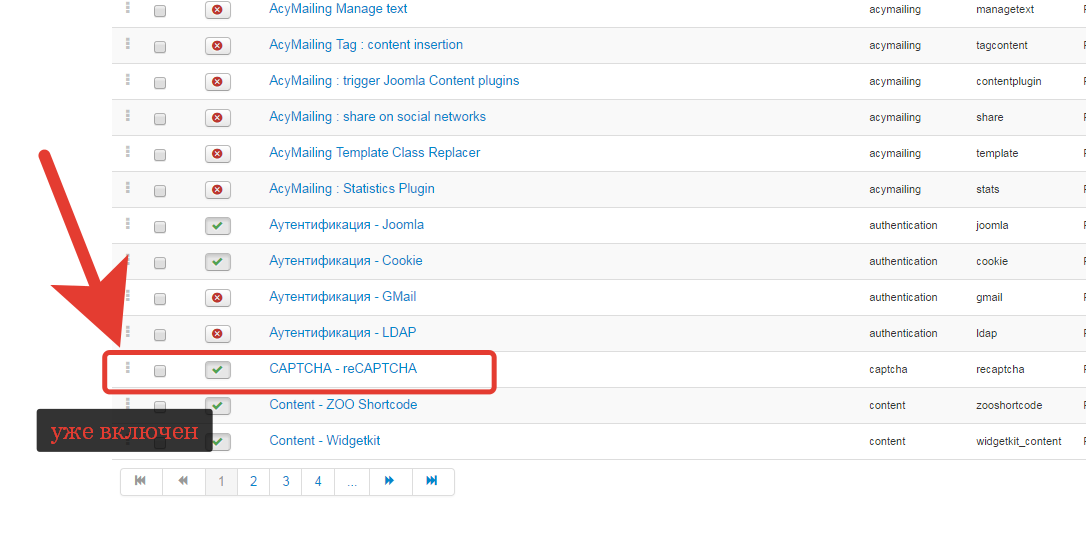Grab drag handle of Аутентификация - Joomla row
The height and width of the screenshot is (539, 1086).
pos(127,223)
